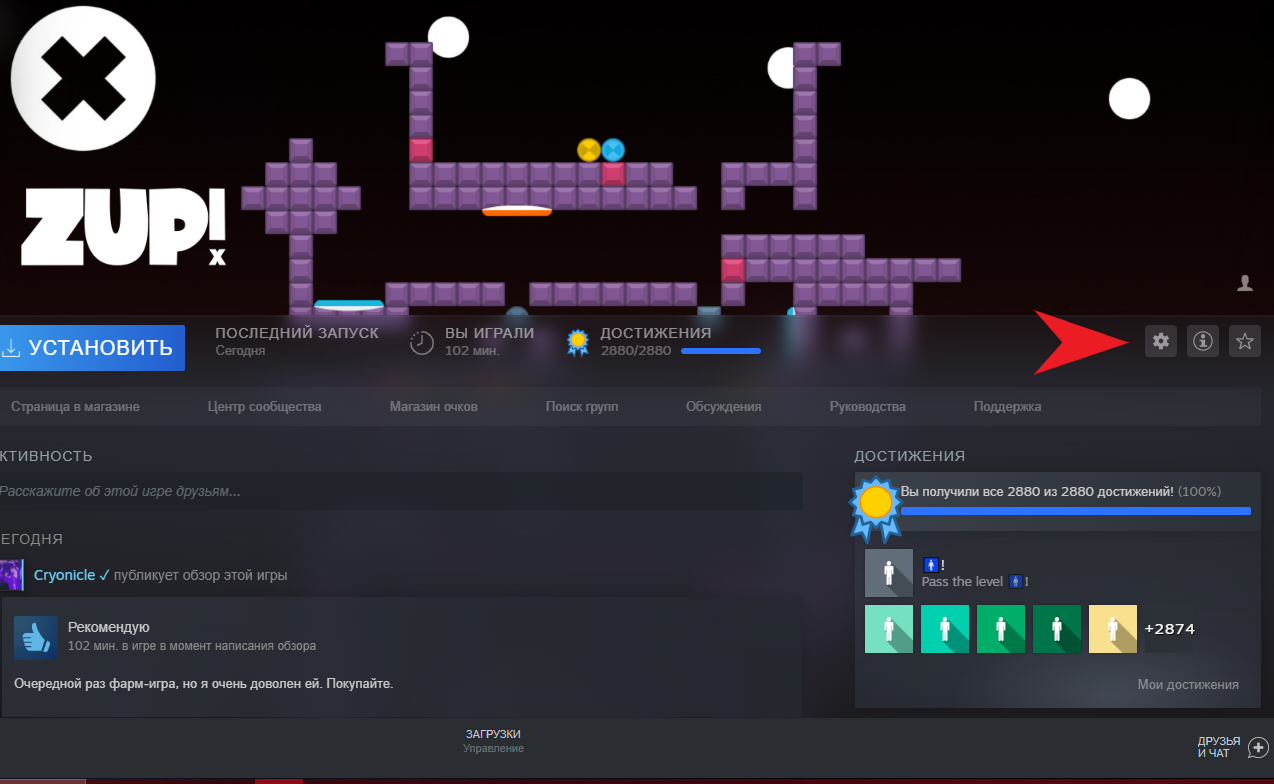Click the thumbs-up Рекомендую icon
Viewport: 1274px width, 784px height.
[x=35, y=637]
